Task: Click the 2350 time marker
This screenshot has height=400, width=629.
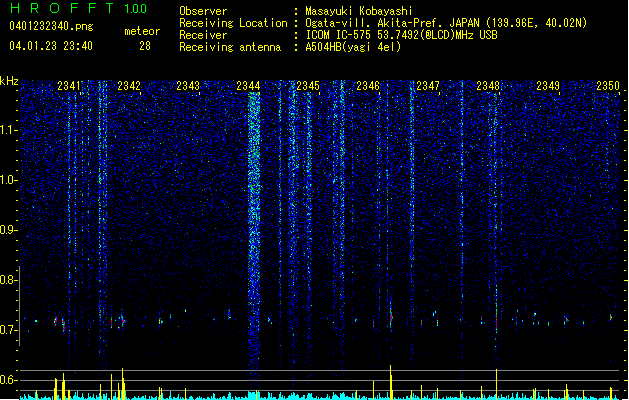Action: (608, 86)
